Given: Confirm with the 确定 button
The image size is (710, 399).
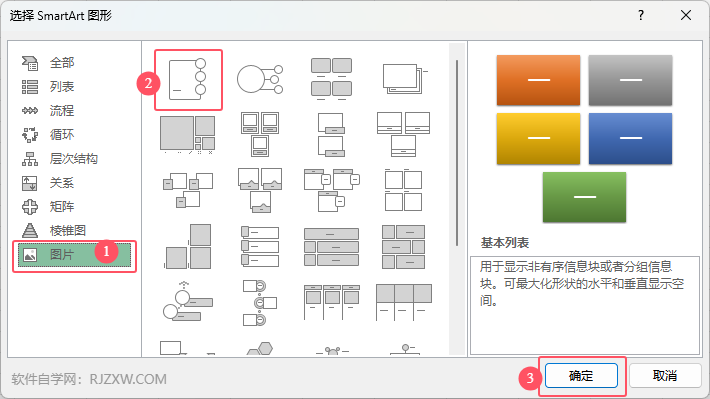Looking at the screenshot, I should click(581, 375).
